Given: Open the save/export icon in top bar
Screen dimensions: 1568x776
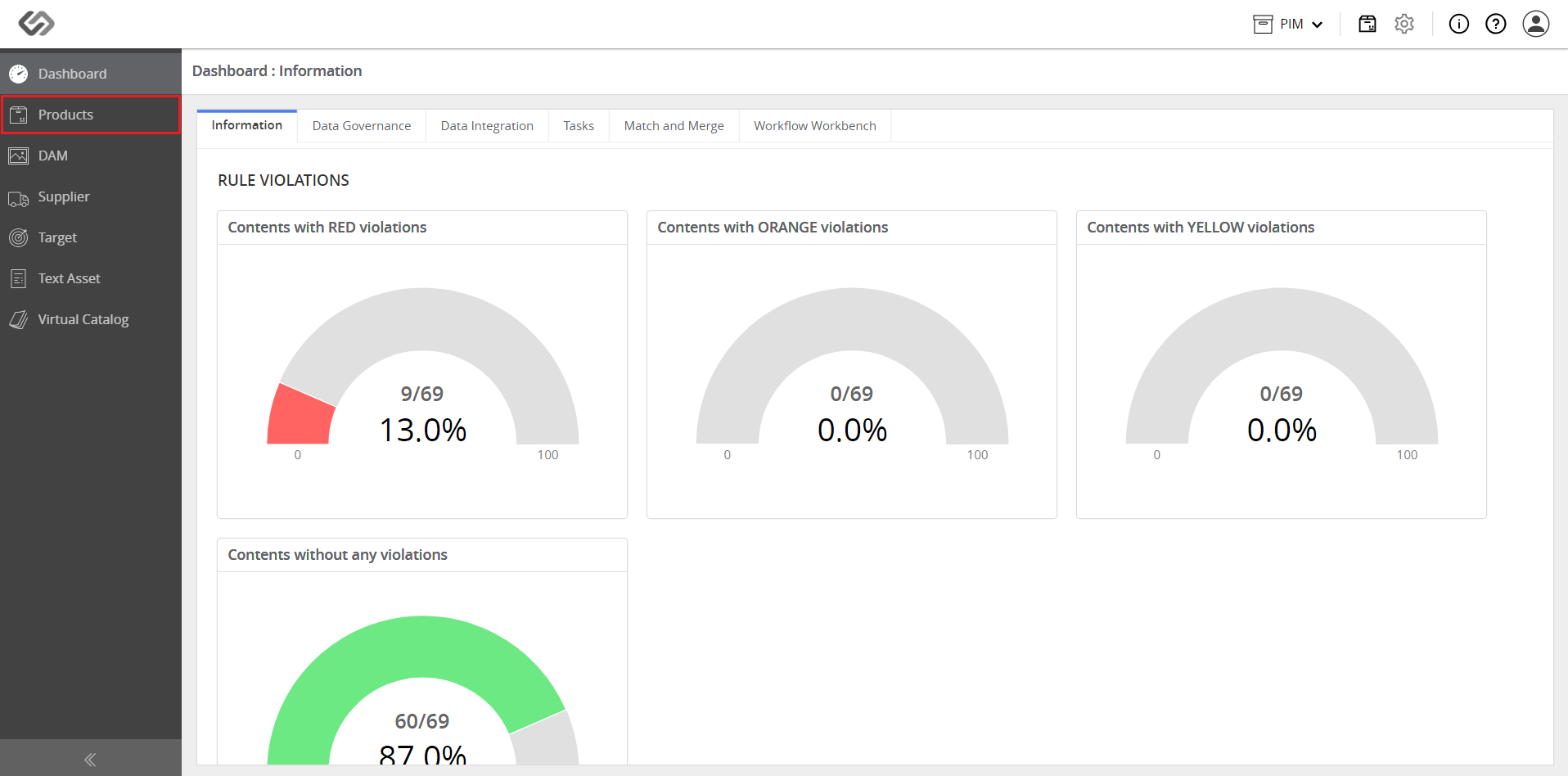Looking at the screenshot, I should (x=1367, y=24).
